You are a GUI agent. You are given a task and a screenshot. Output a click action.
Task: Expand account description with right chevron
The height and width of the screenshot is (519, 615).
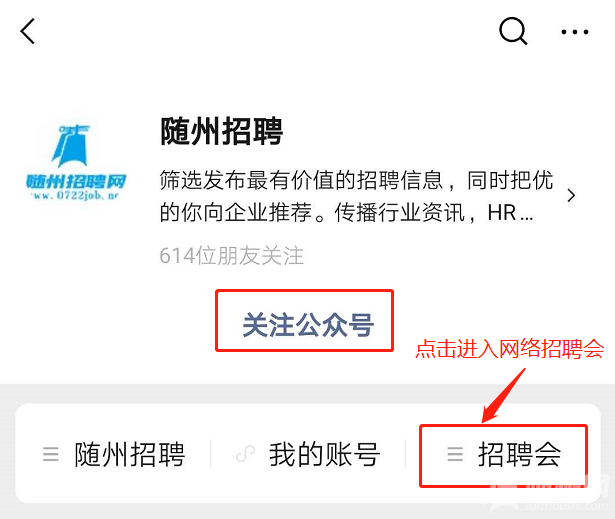tap(571, 195)
